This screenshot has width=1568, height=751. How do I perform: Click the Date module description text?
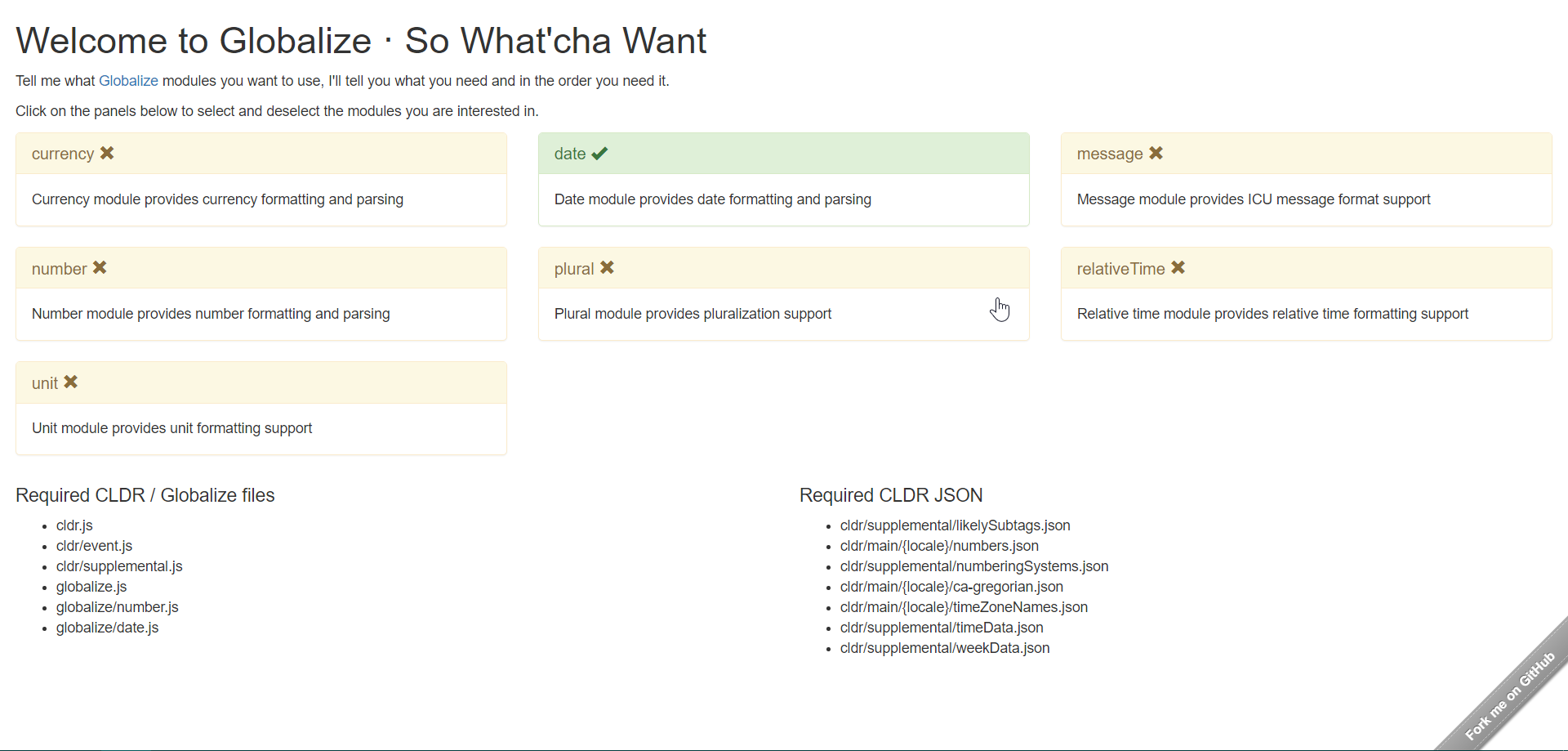tap(713, 199)
